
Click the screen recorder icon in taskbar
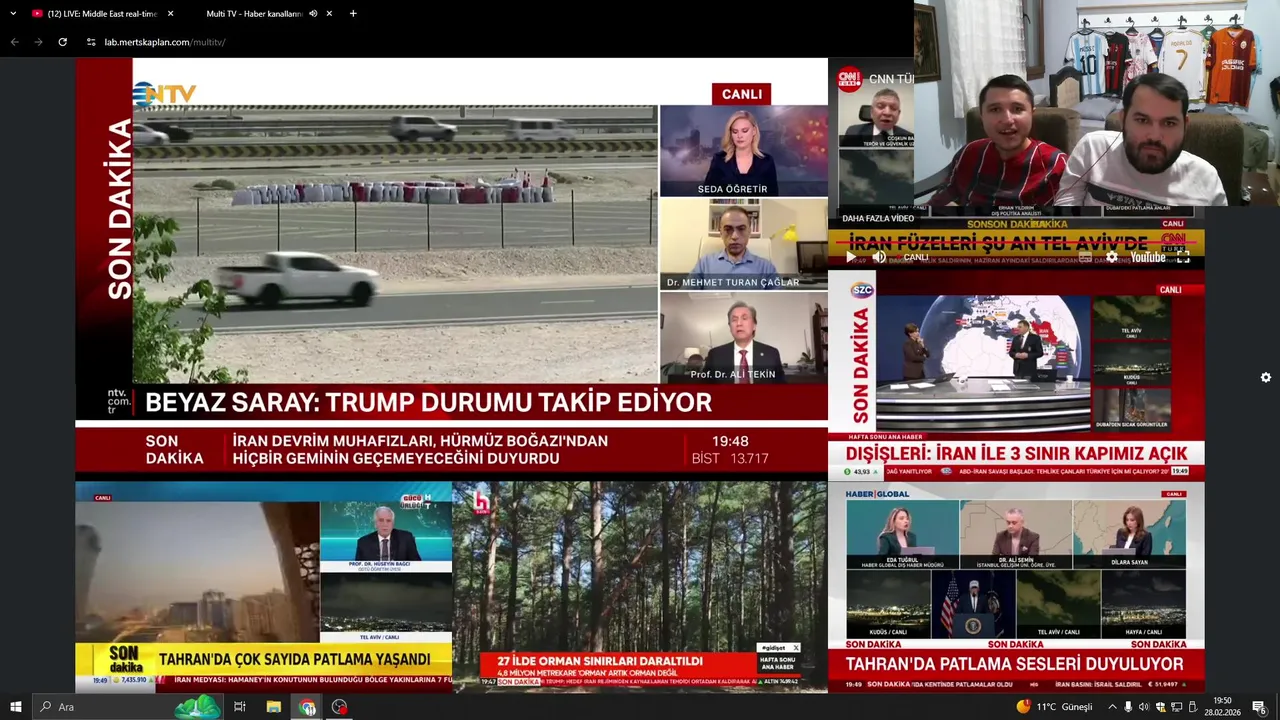[x=340, y=707]
